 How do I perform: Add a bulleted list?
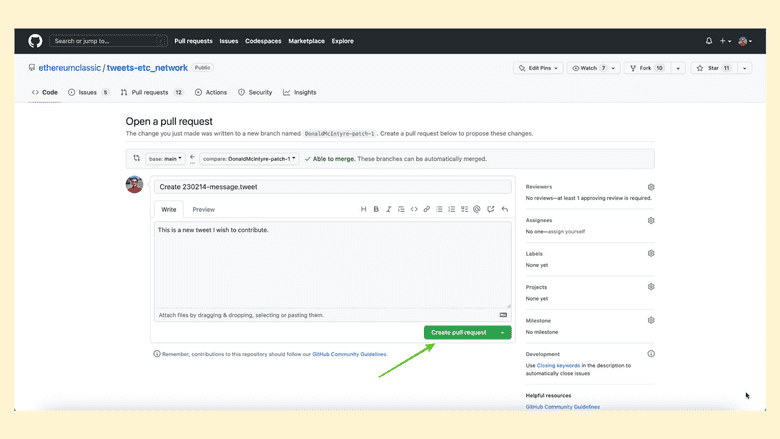439,209
